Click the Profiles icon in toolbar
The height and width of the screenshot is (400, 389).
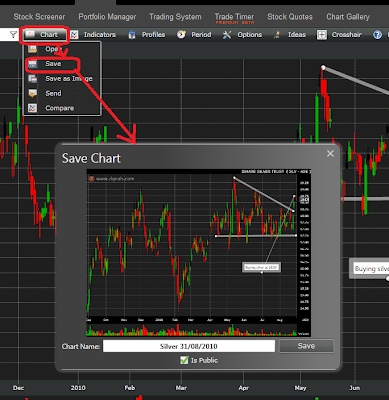(132, 35)
